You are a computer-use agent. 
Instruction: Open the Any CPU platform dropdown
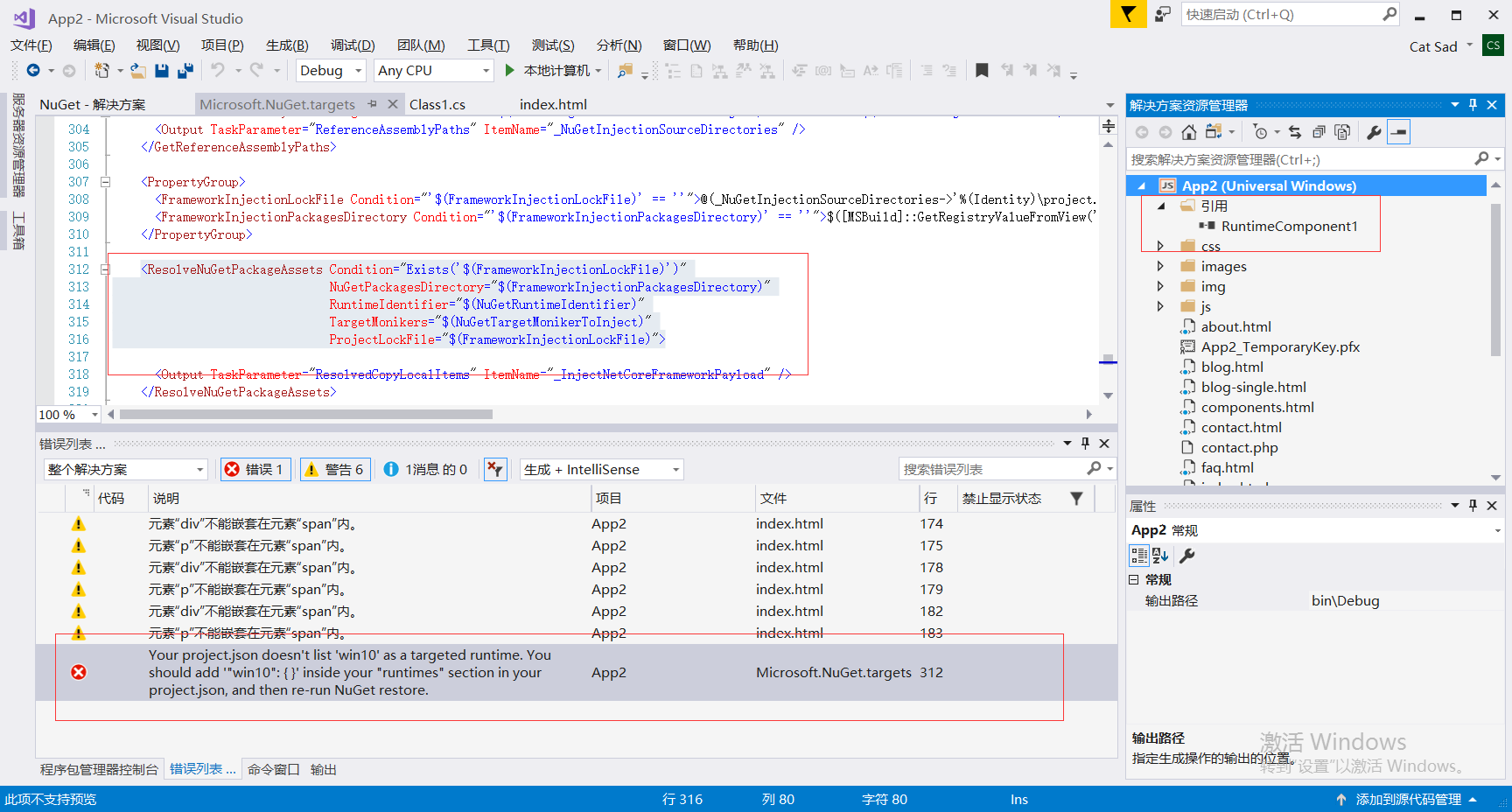[x=435, y=71]
